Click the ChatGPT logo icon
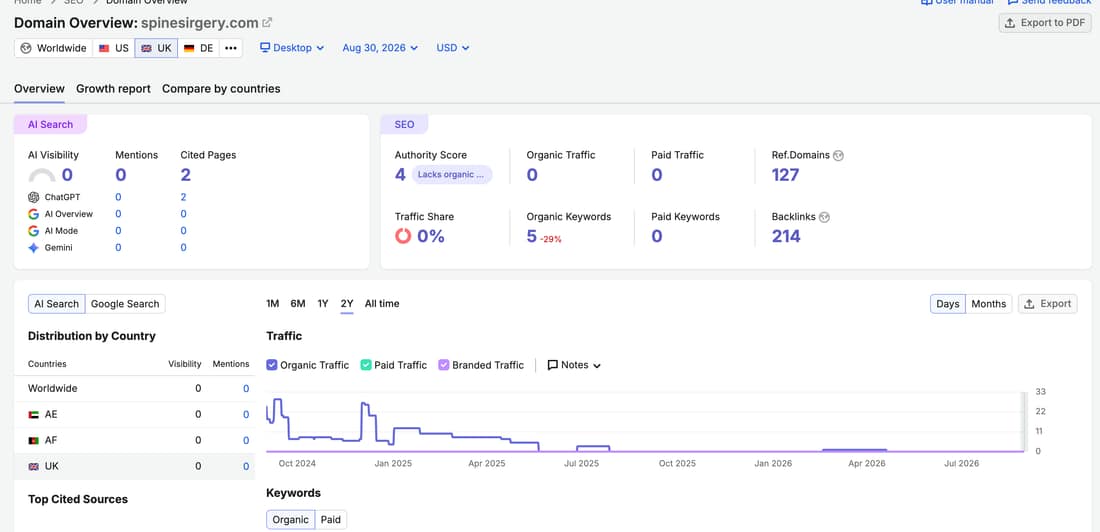 pos(34,197)
